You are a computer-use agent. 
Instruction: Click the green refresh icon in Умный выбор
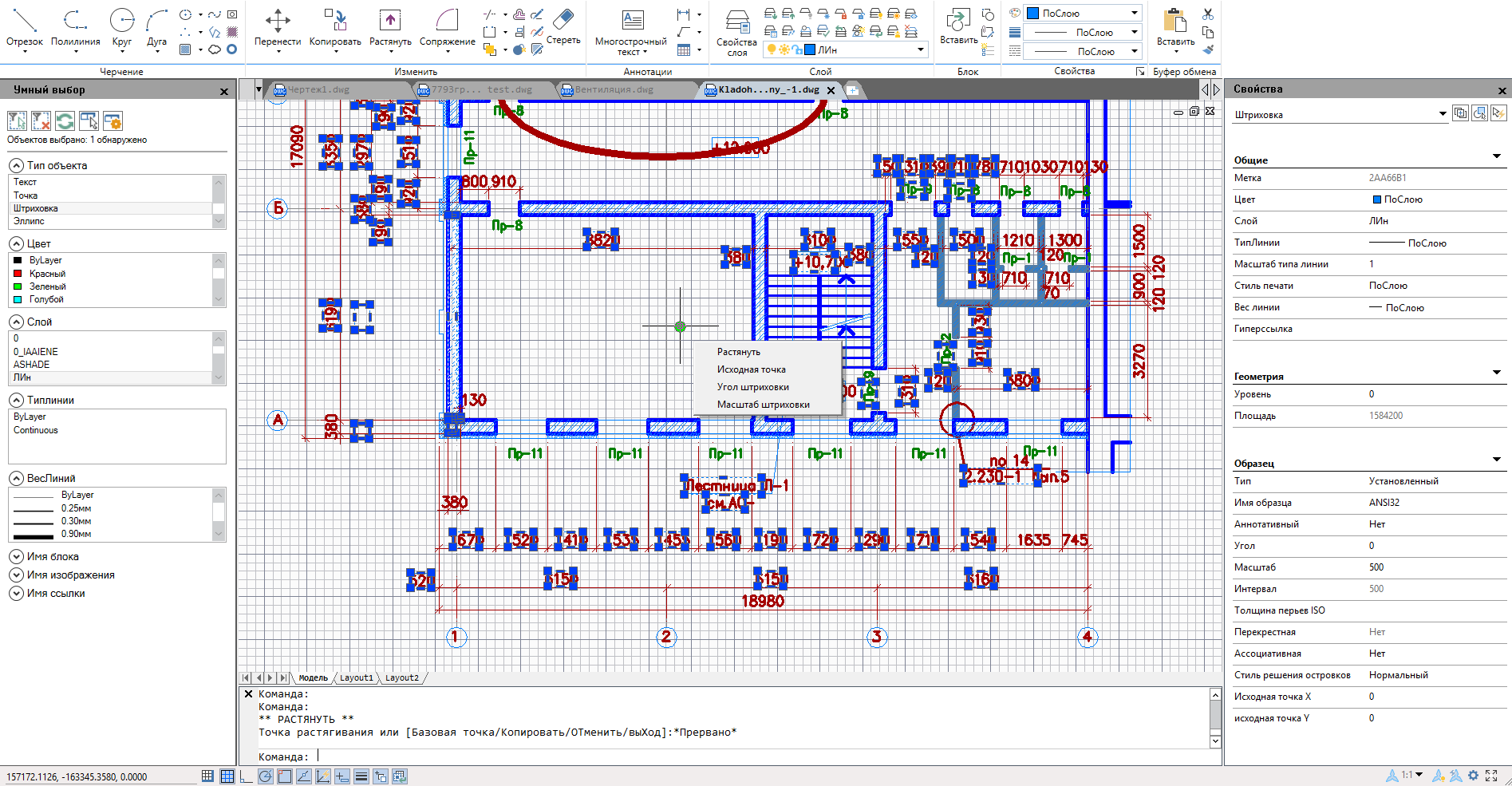65,120
